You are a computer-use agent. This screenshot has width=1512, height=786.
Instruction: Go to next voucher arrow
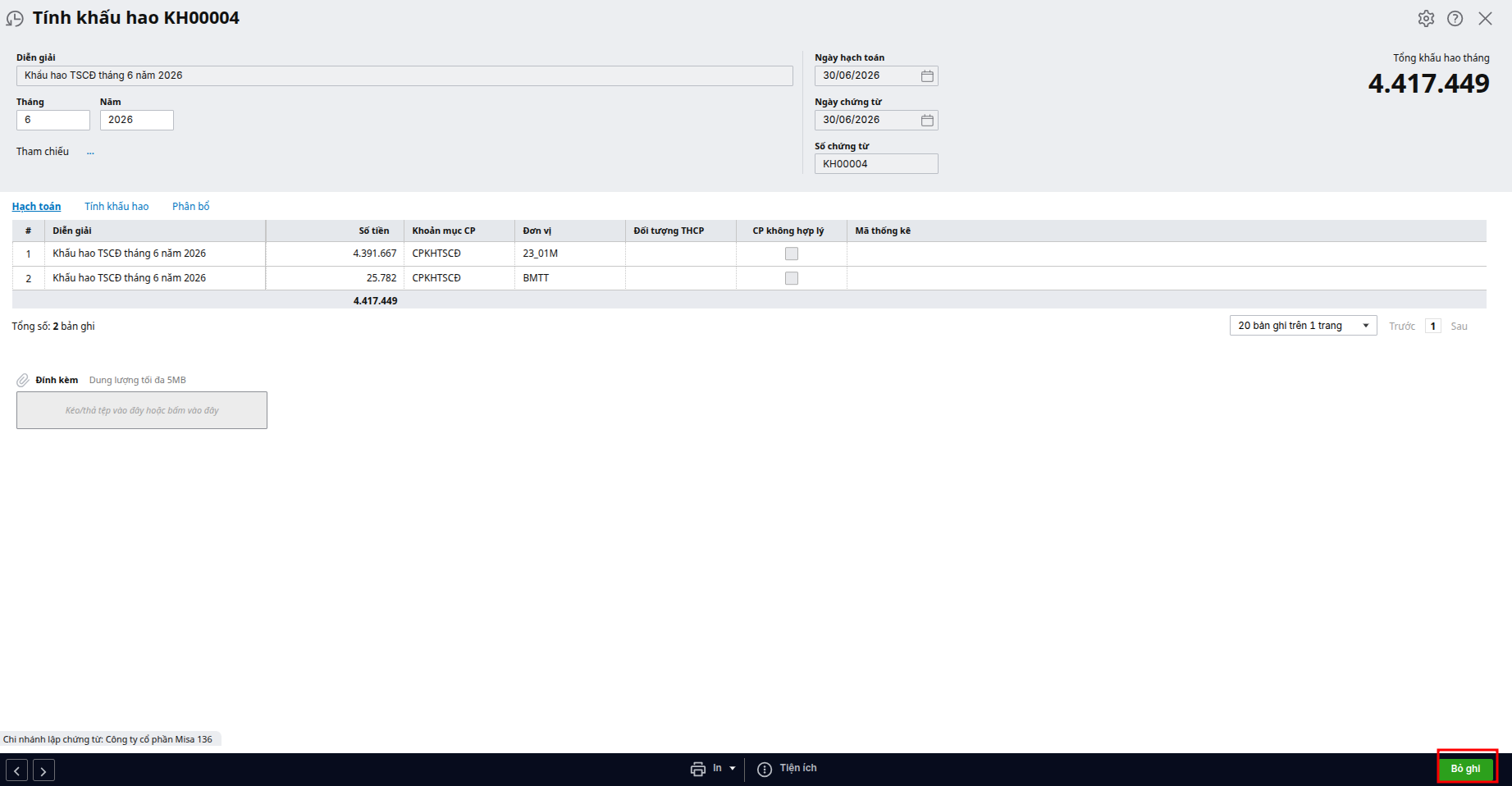43,770
